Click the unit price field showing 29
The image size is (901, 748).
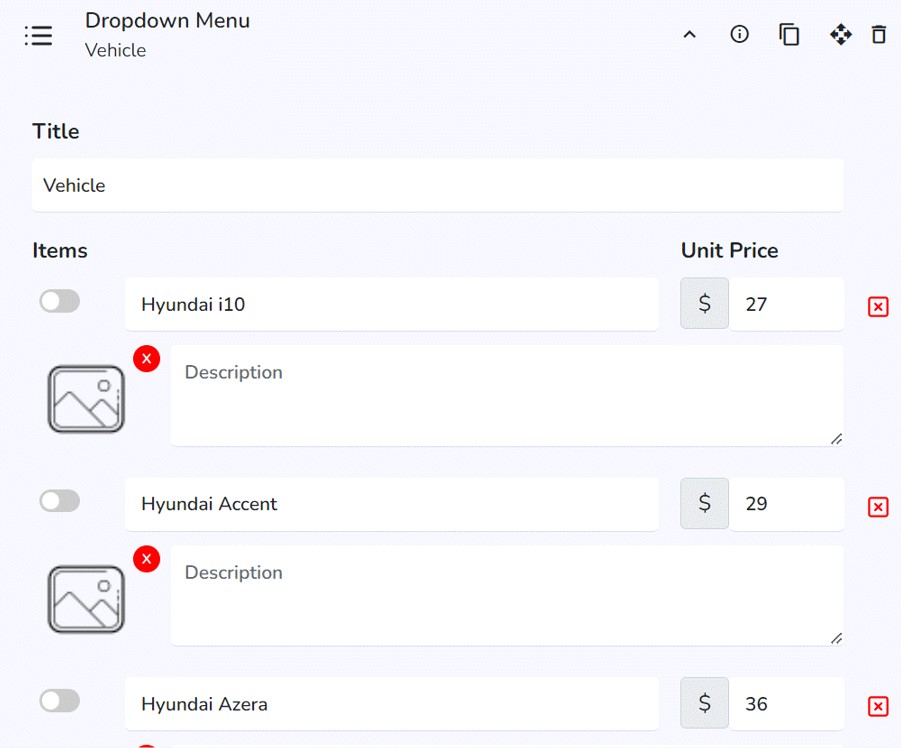tap(787, 504)
